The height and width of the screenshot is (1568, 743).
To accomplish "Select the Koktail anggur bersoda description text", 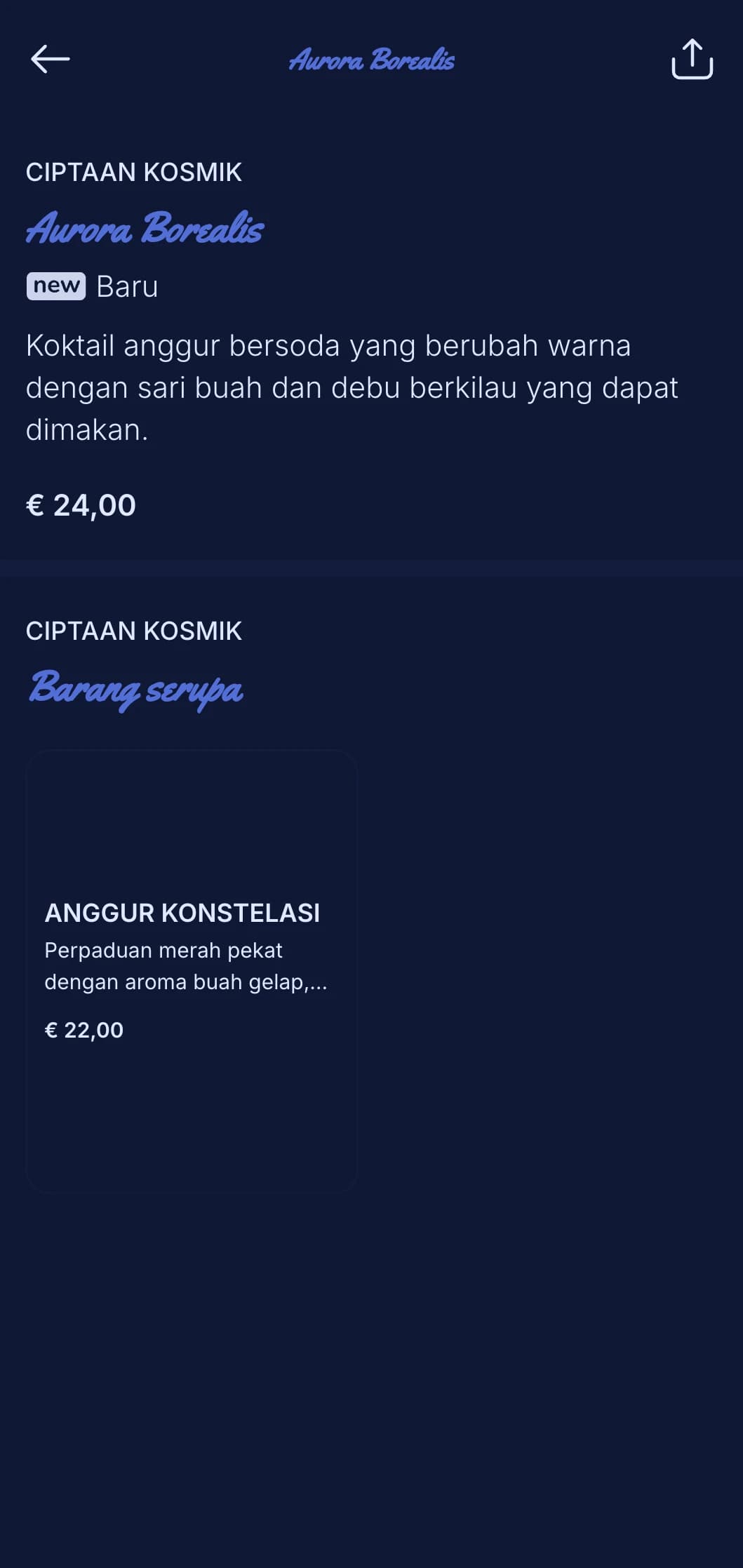I will [x=352, y=387].
